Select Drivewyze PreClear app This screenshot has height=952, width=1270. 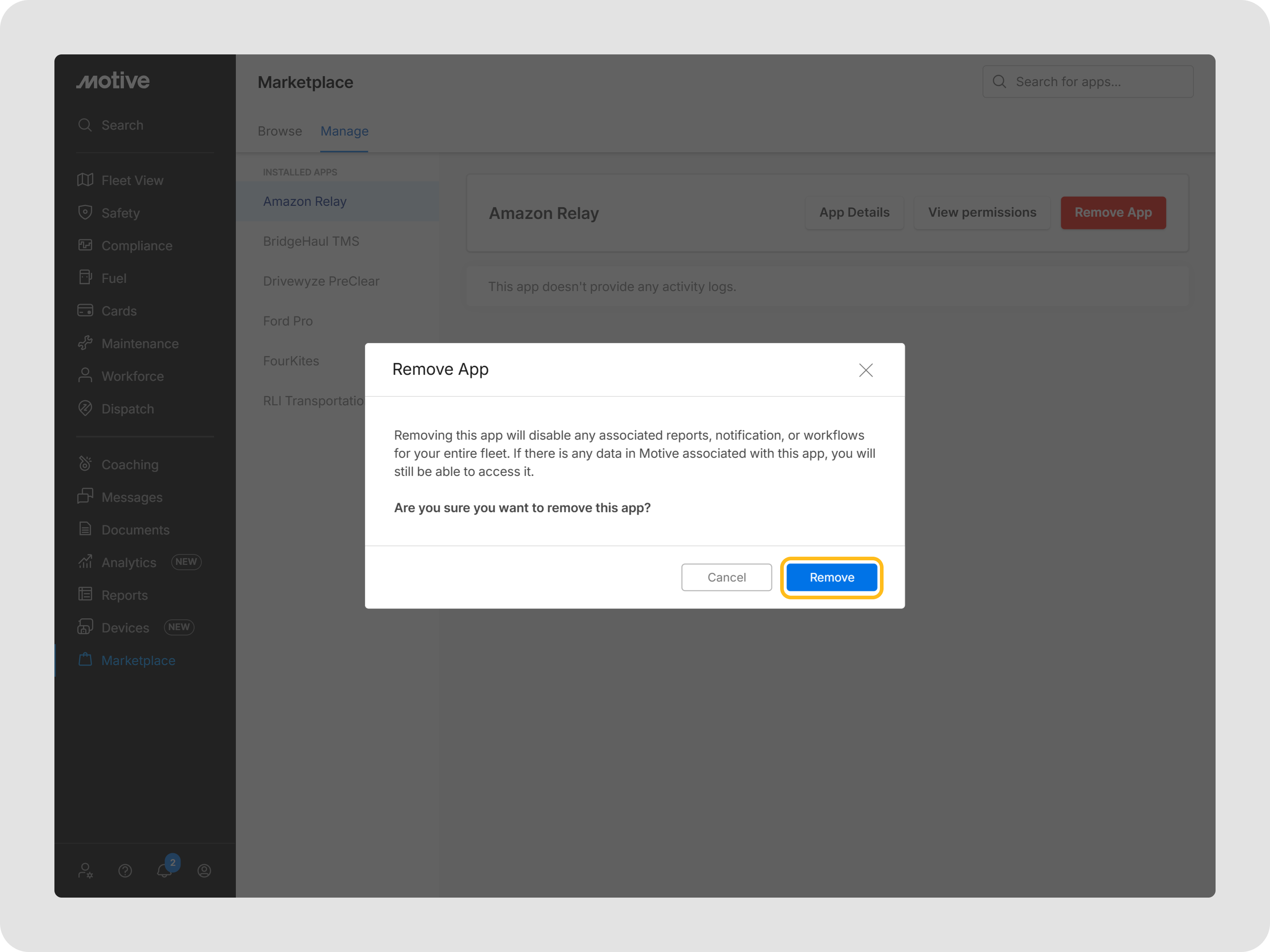pos(321,281)
